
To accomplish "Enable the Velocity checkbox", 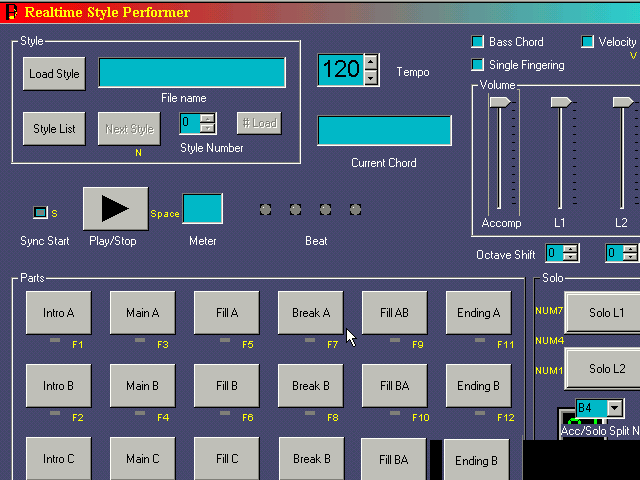I will click(x=588, y=42).
